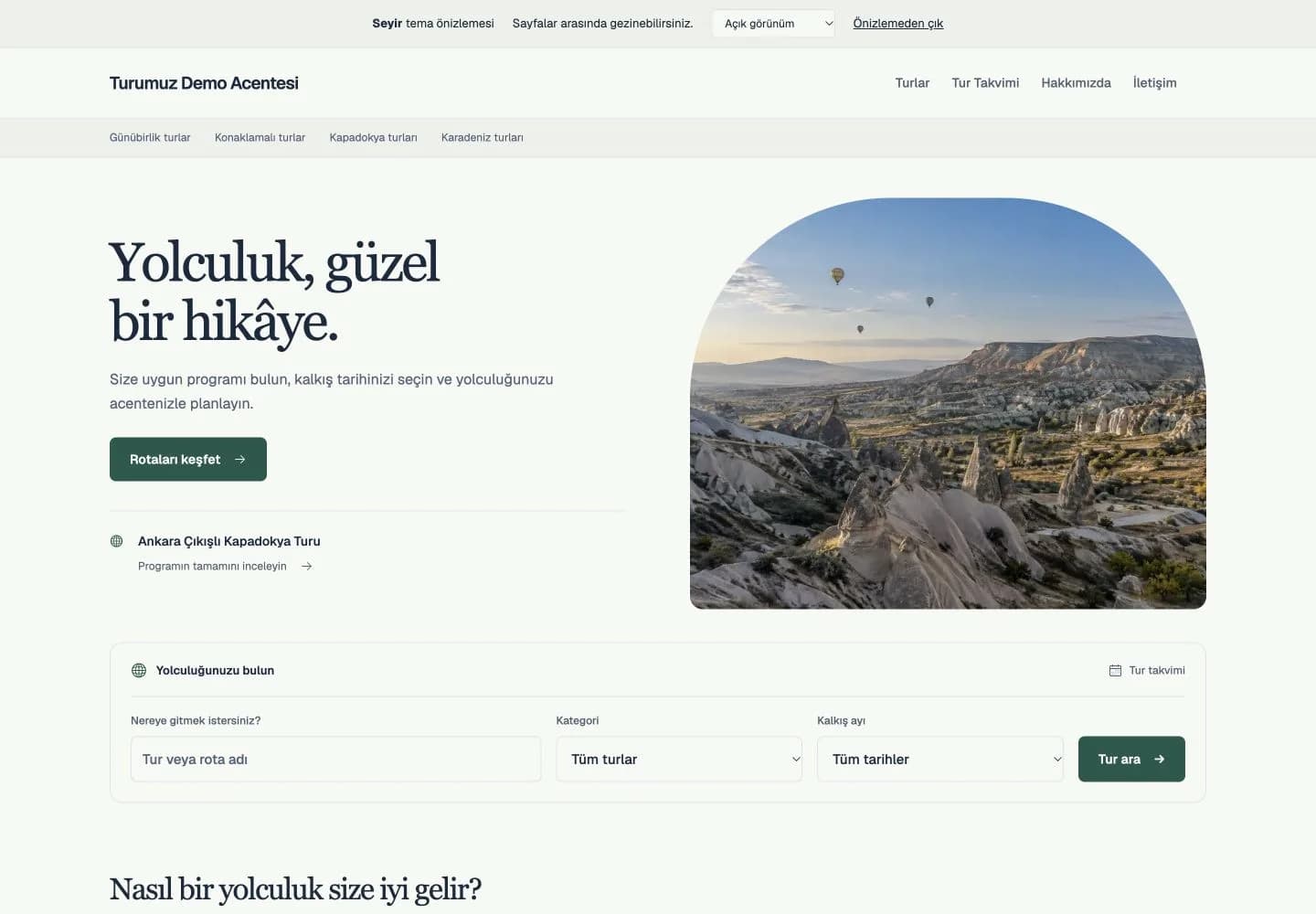Click the Tur ara search button
Screen dimensions: 1316x914
pos(1131,759)
